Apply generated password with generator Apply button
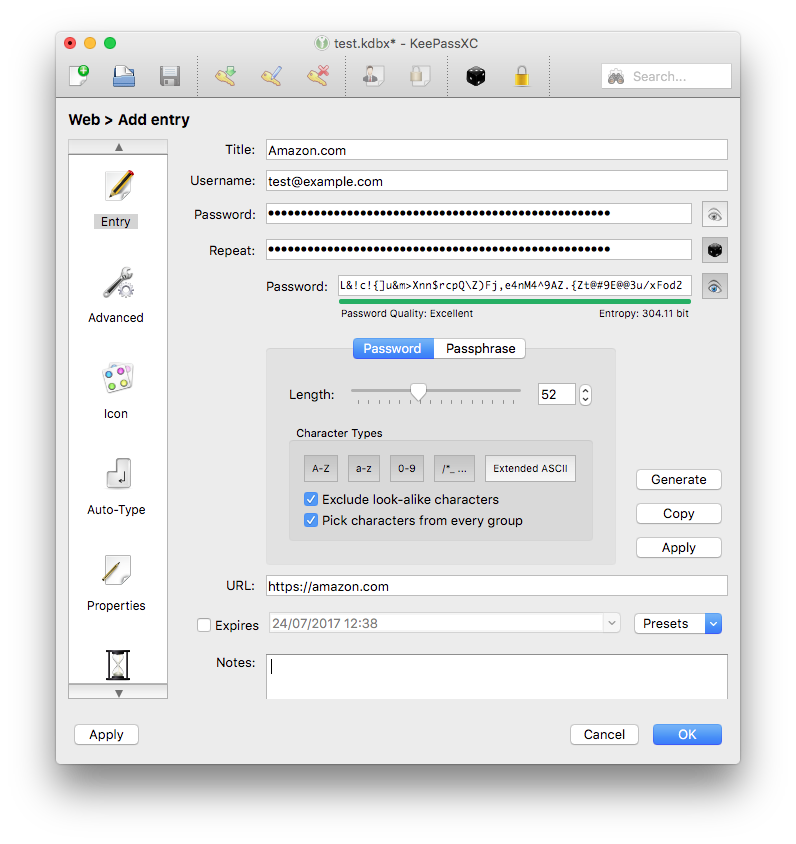This screenshot has width=796, height=844. (x=679, y=547)
